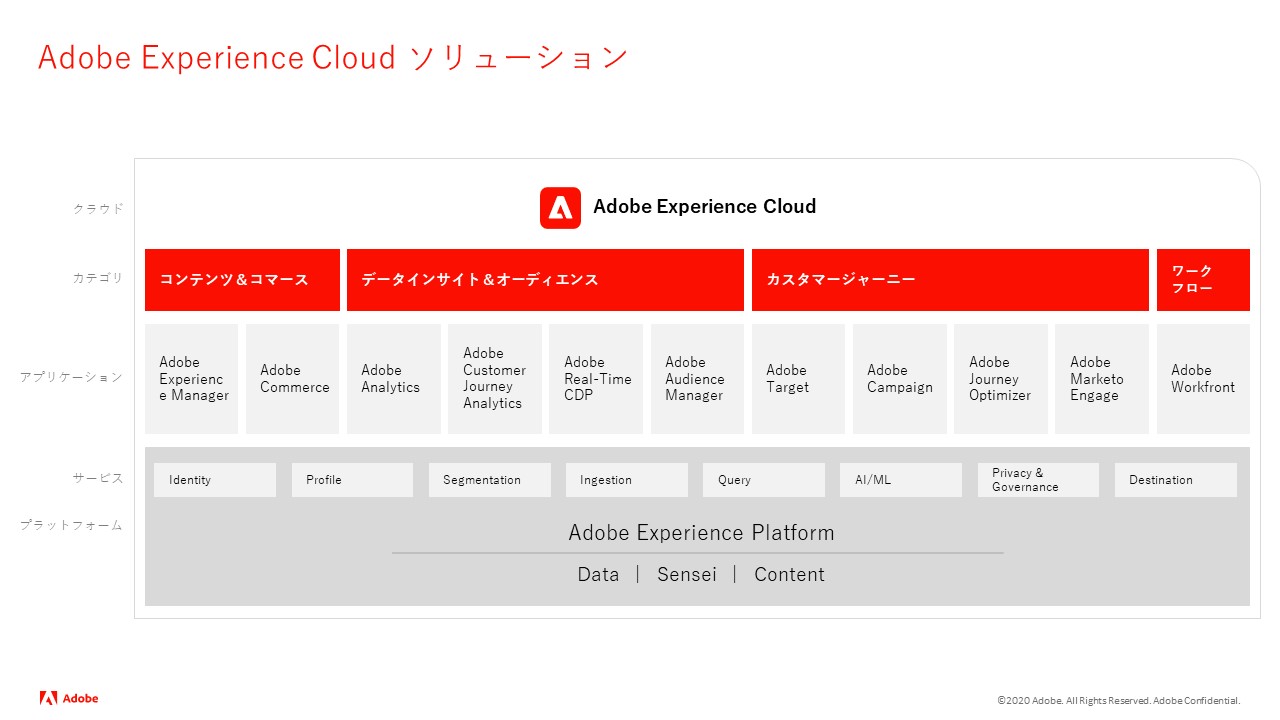Click the Adobe logo in the footer
1280x720 pixels.
pos(69,698)
